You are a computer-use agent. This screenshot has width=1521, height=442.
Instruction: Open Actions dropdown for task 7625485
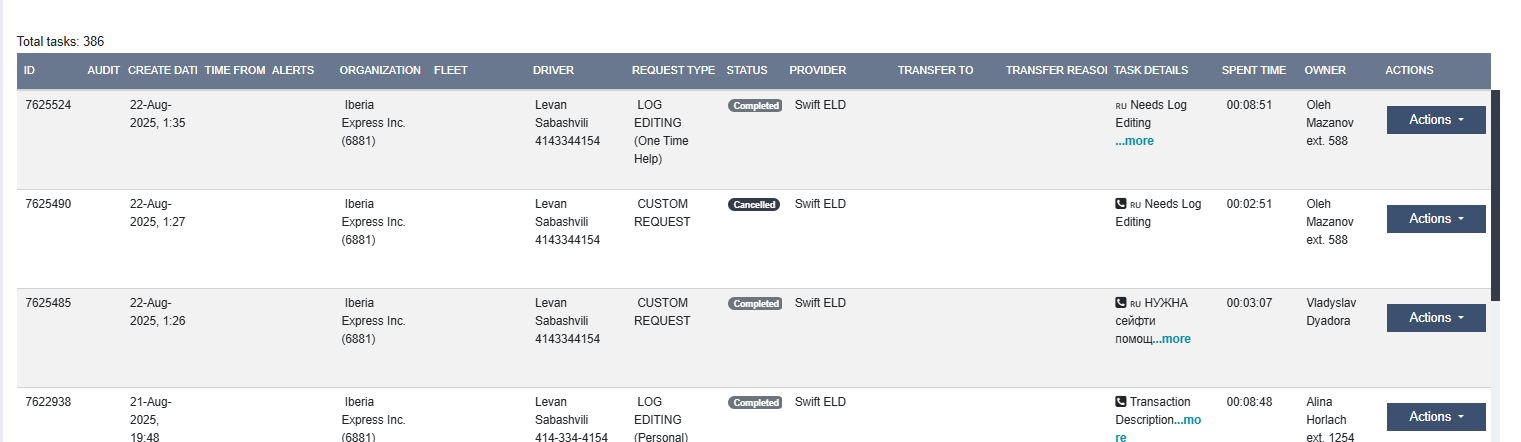tap(1436, 318)
